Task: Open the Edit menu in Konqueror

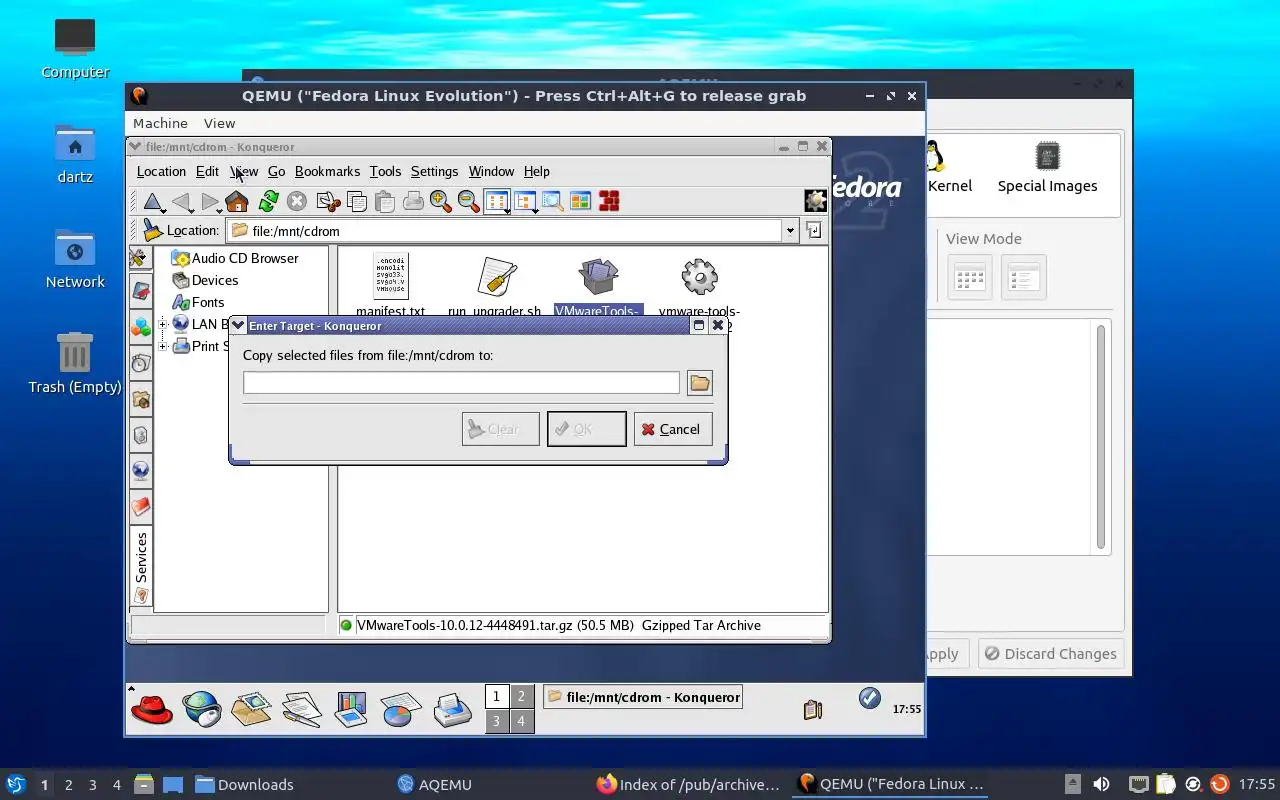Action: click(x=207, y=172)
